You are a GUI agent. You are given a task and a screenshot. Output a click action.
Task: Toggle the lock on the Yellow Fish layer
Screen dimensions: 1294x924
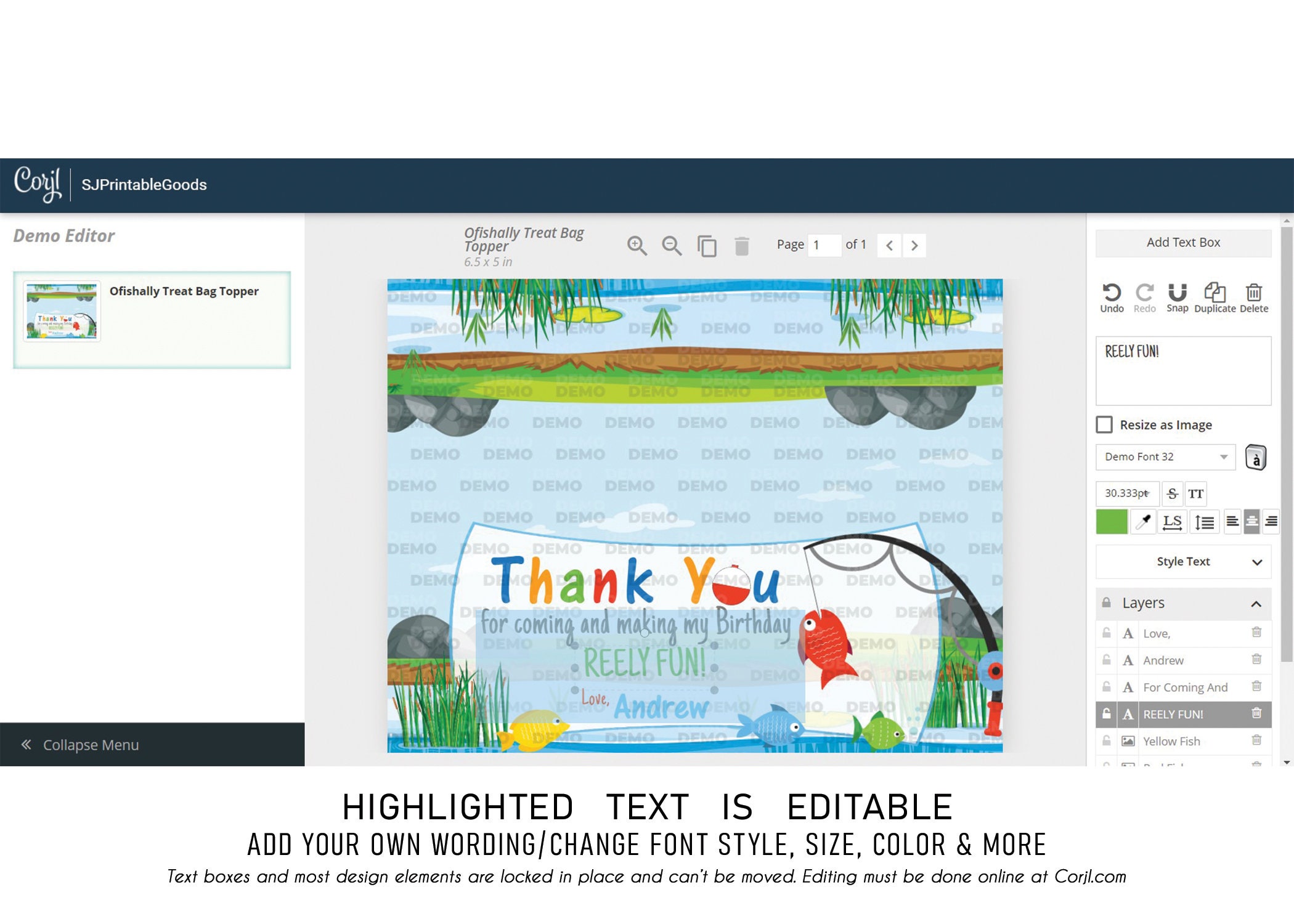click(x=1107, y=740)
